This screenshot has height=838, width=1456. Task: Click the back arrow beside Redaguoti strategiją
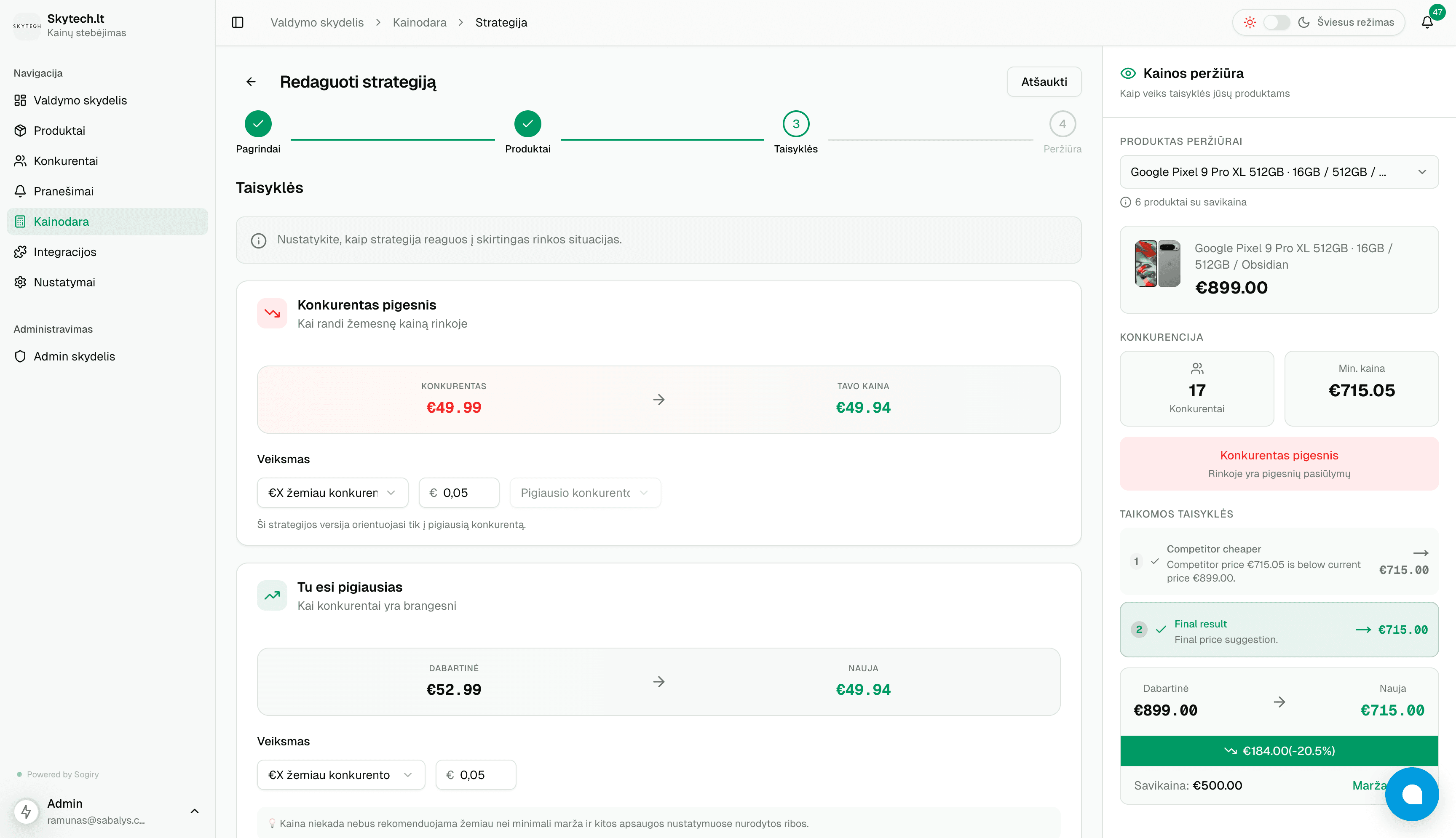point(251,82)
